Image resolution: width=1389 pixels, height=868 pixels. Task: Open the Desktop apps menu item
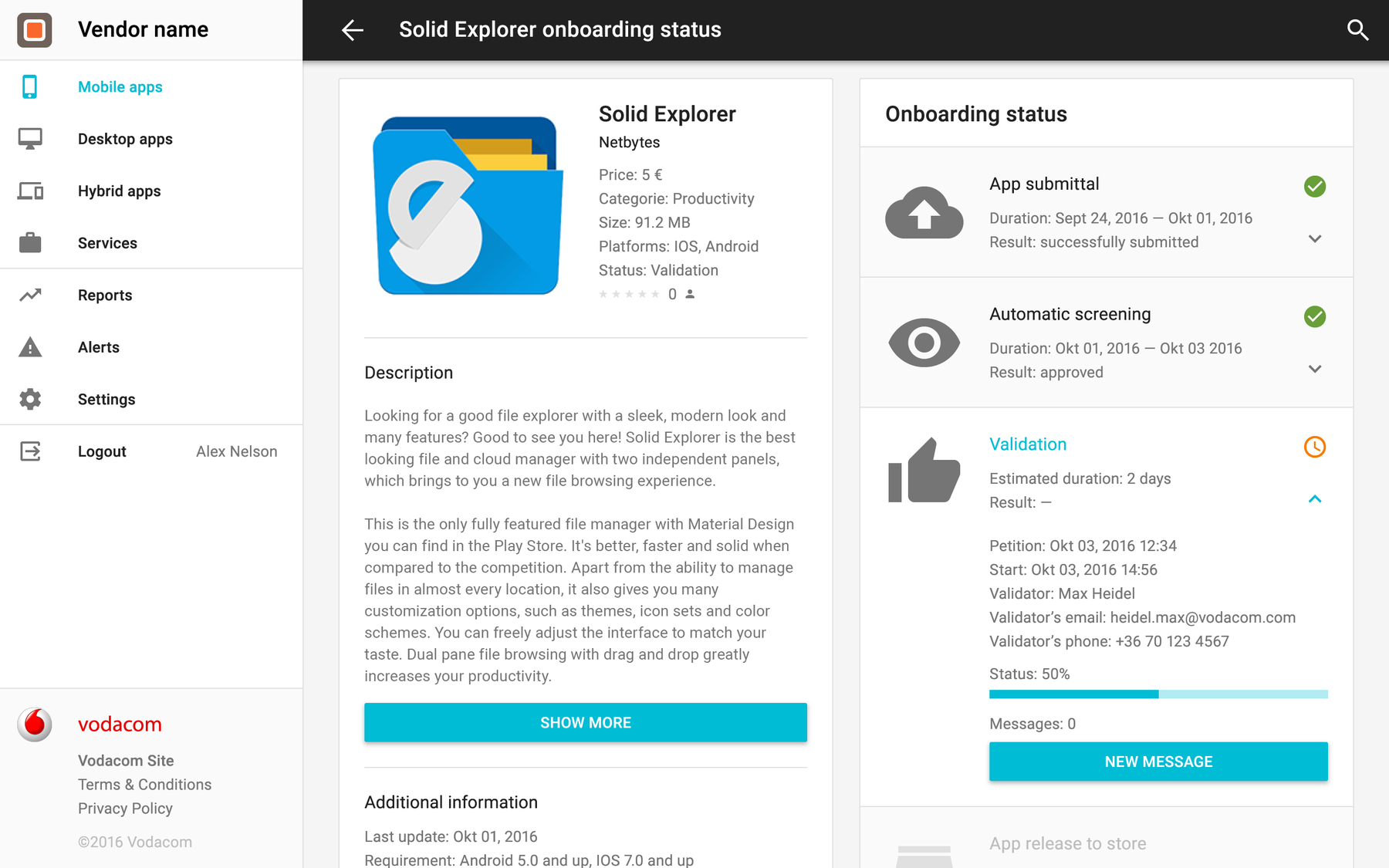[125, 139]
